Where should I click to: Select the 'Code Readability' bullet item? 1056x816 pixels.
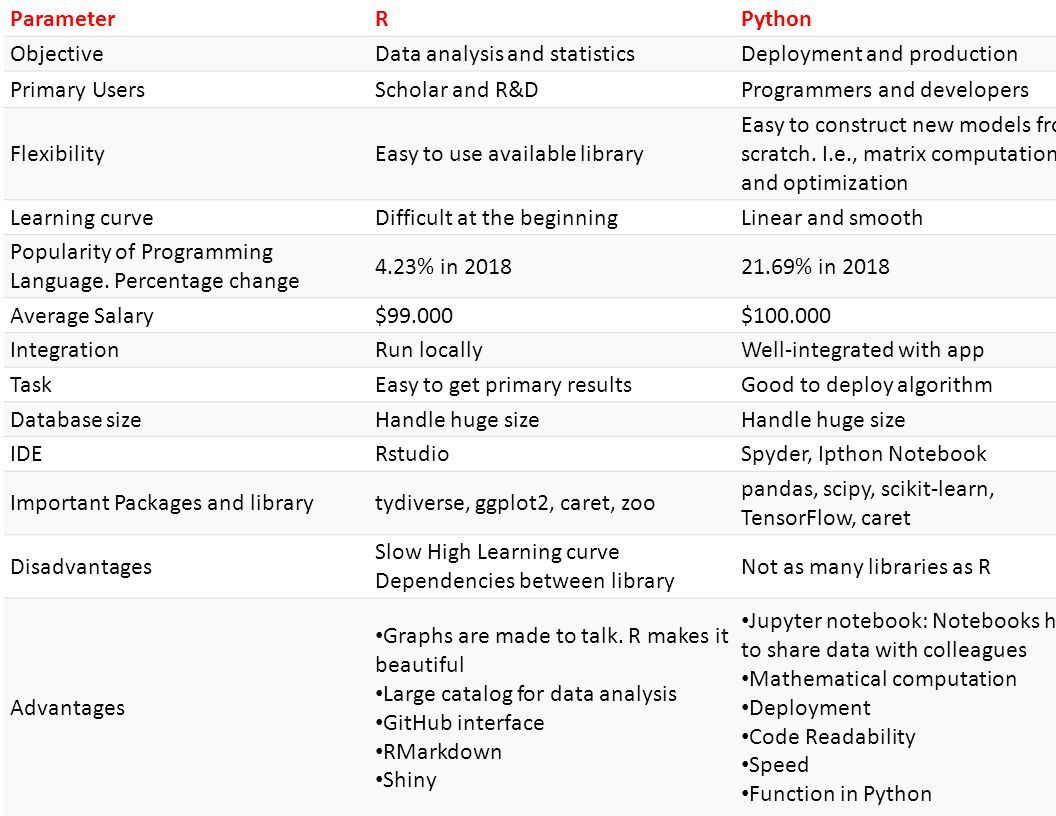tap(828, 737)
